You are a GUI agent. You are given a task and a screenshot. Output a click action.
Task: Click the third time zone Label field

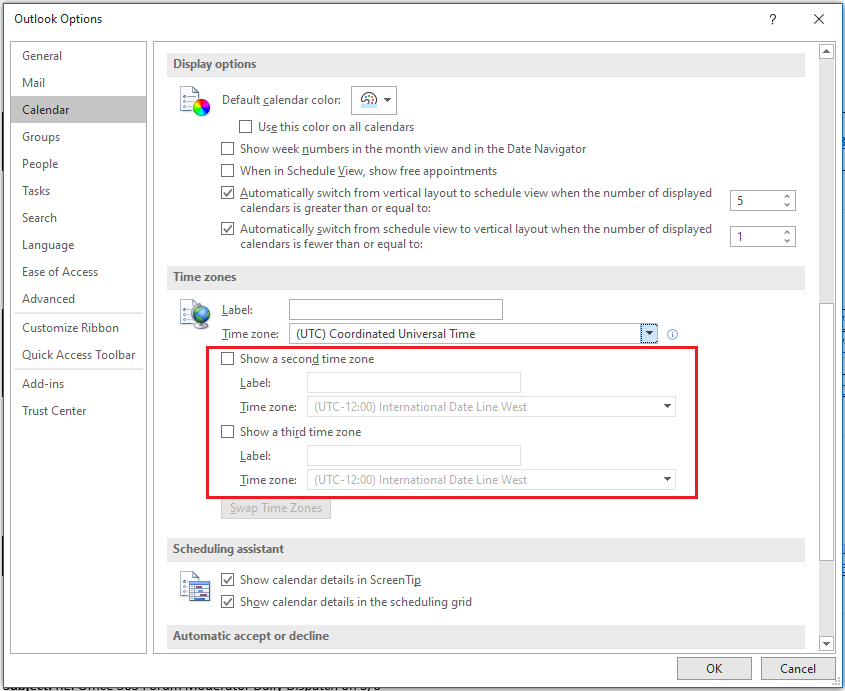pos(414,455)
